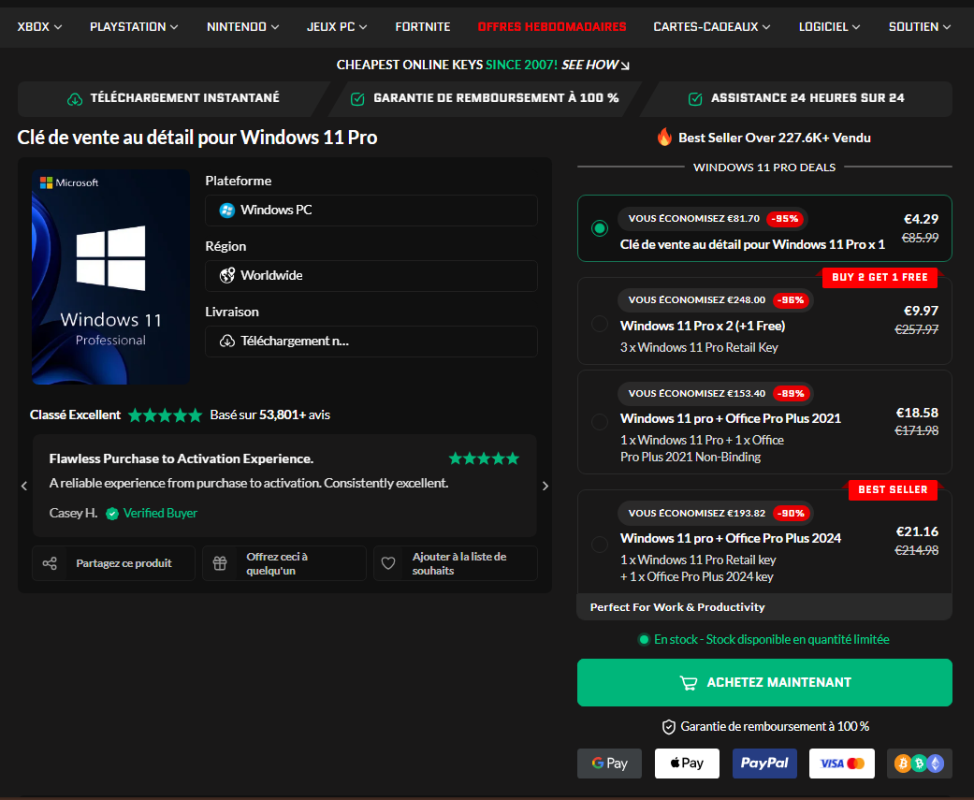This screenshot has width=974, height=800.
Task: Click the SEE HOW link
Action: (595, 65)
